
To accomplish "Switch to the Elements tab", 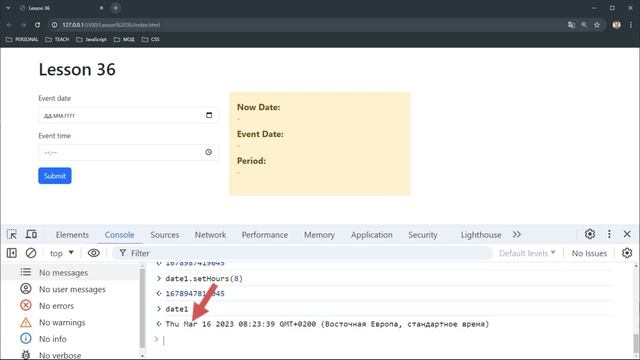I will [x=72, y=235].
